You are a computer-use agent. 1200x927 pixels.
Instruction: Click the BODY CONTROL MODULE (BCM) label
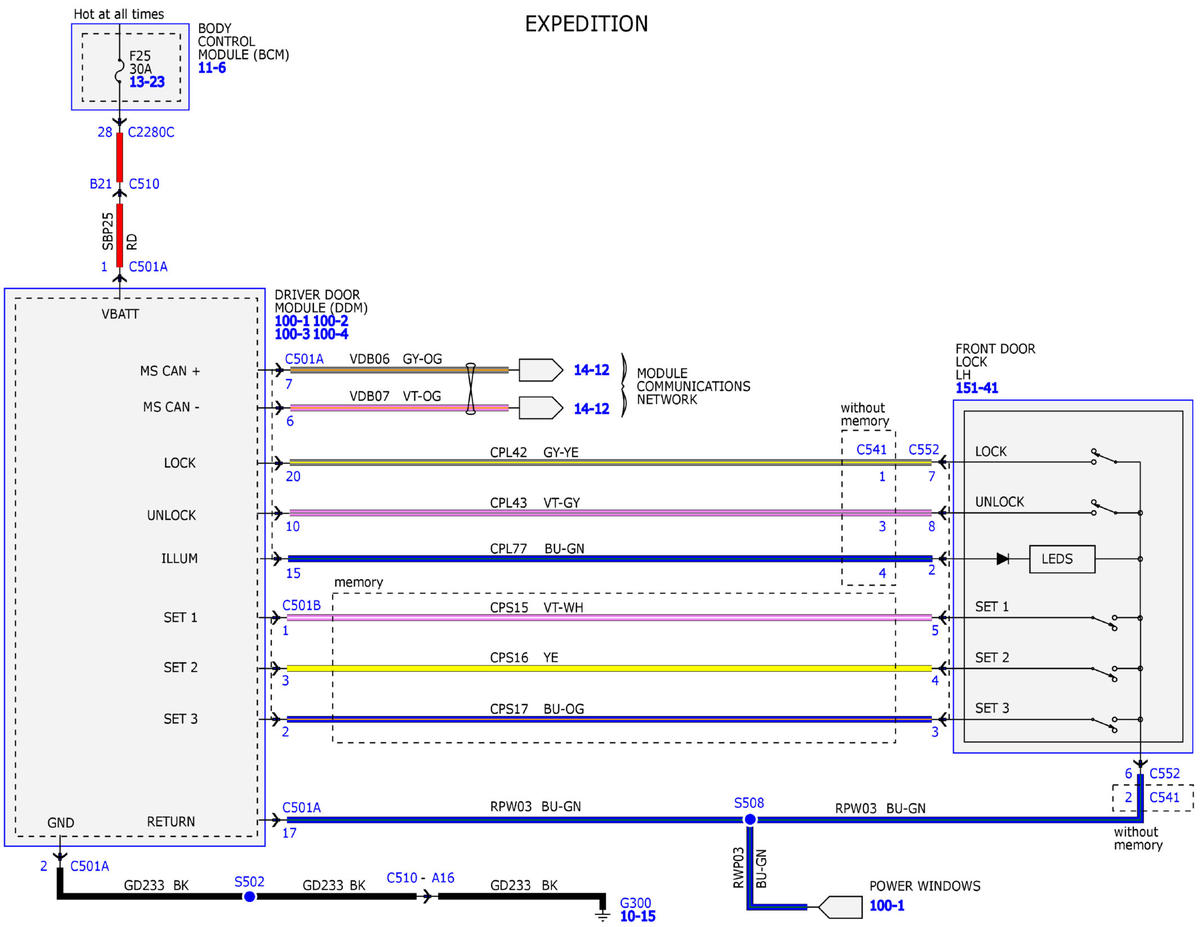pyautogui.click(x=243, y=42)
